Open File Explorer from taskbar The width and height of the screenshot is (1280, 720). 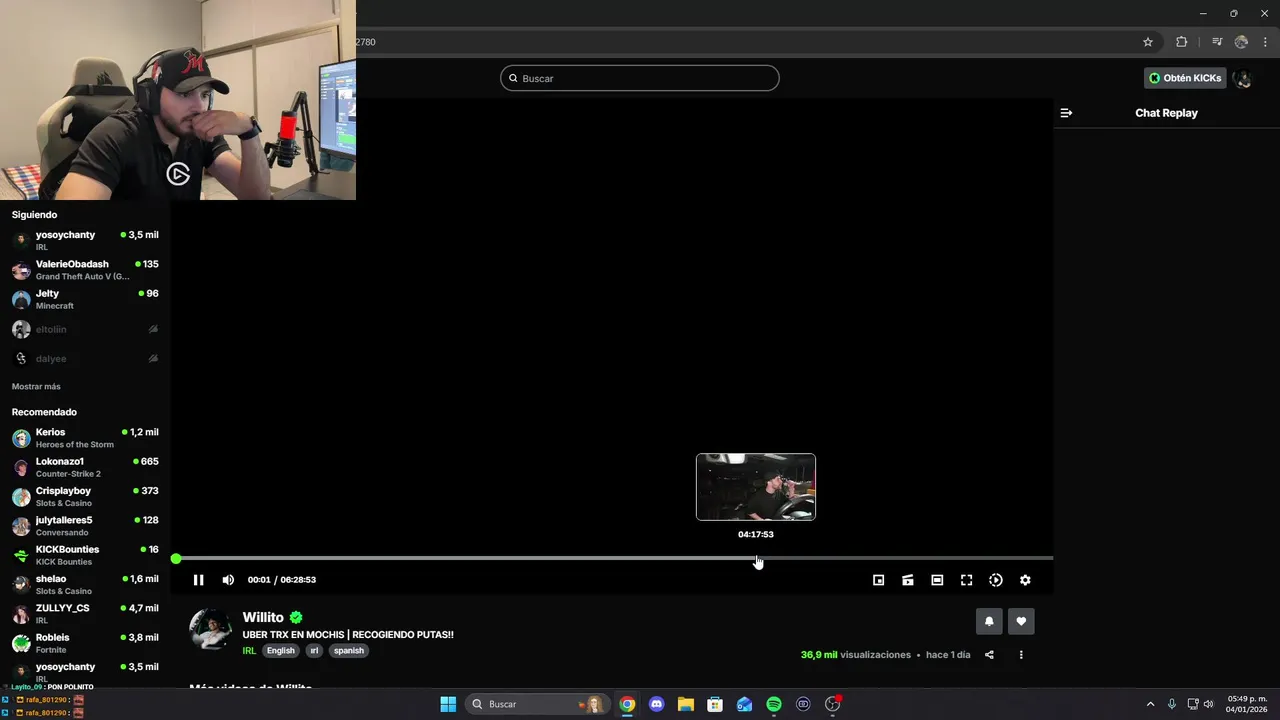(686, 704)
